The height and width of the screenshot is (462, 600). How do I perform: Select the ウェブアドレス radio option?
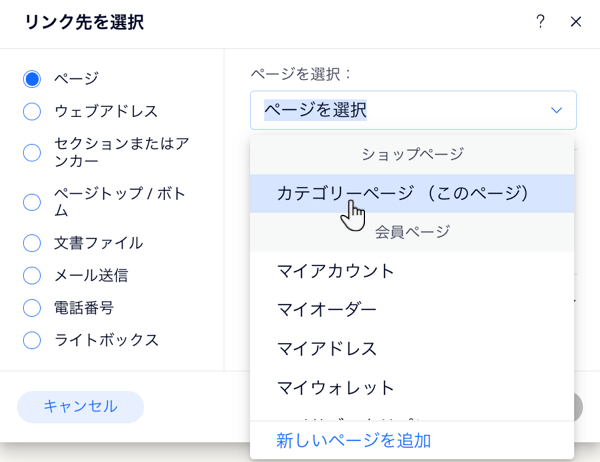point(32,111)
